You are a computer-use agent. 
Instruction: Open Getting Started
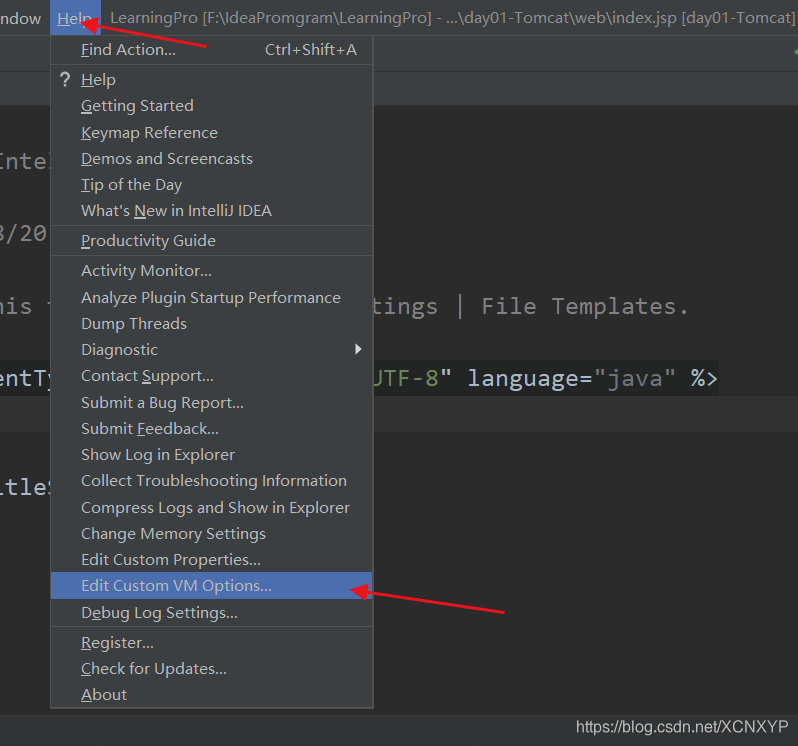tap(211, 106)
